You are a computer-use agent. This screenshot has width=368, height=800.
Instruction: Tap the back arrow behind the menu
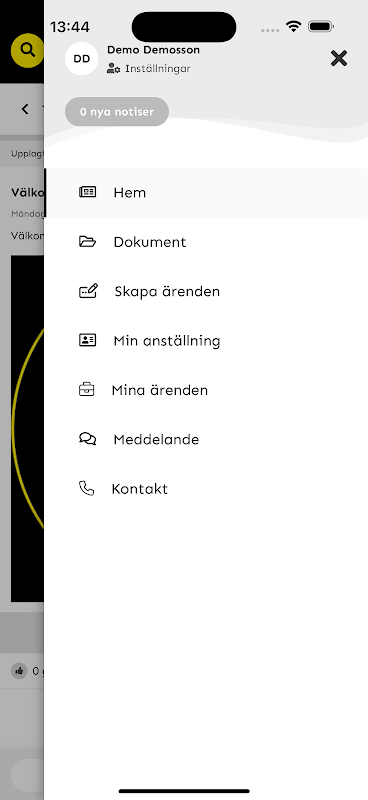pos(25,109)
